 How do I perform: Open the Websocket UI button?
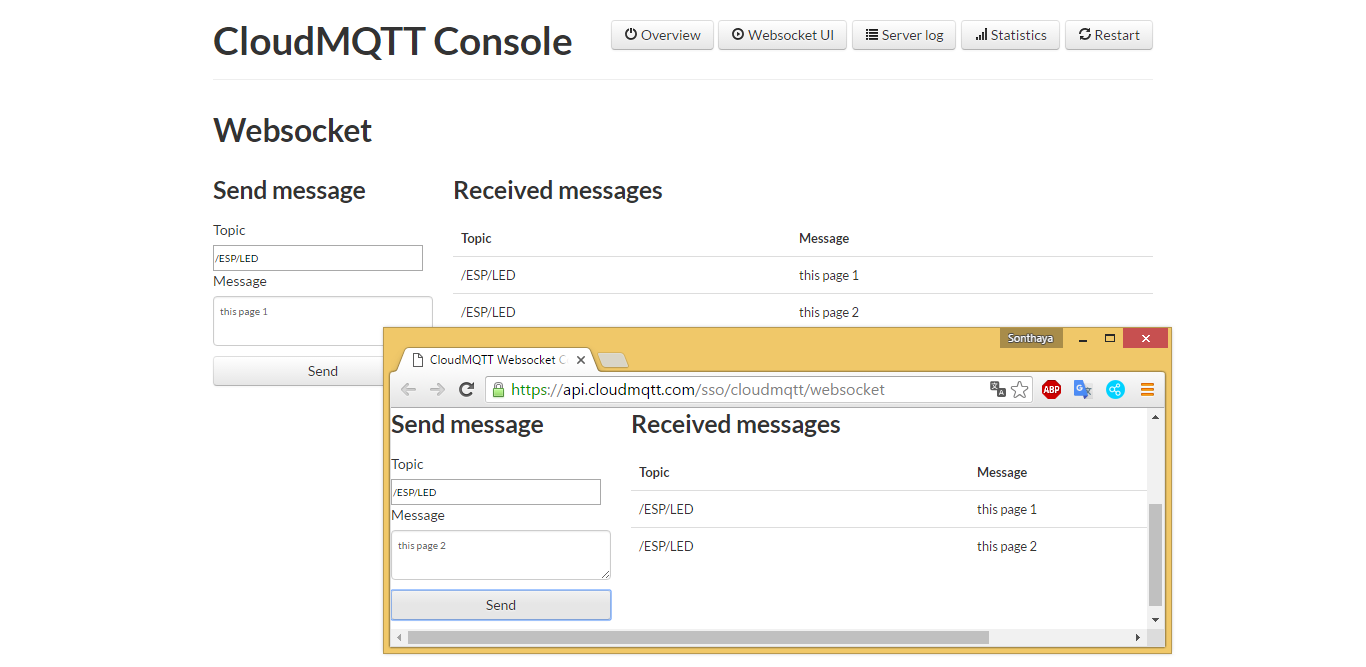782,35
